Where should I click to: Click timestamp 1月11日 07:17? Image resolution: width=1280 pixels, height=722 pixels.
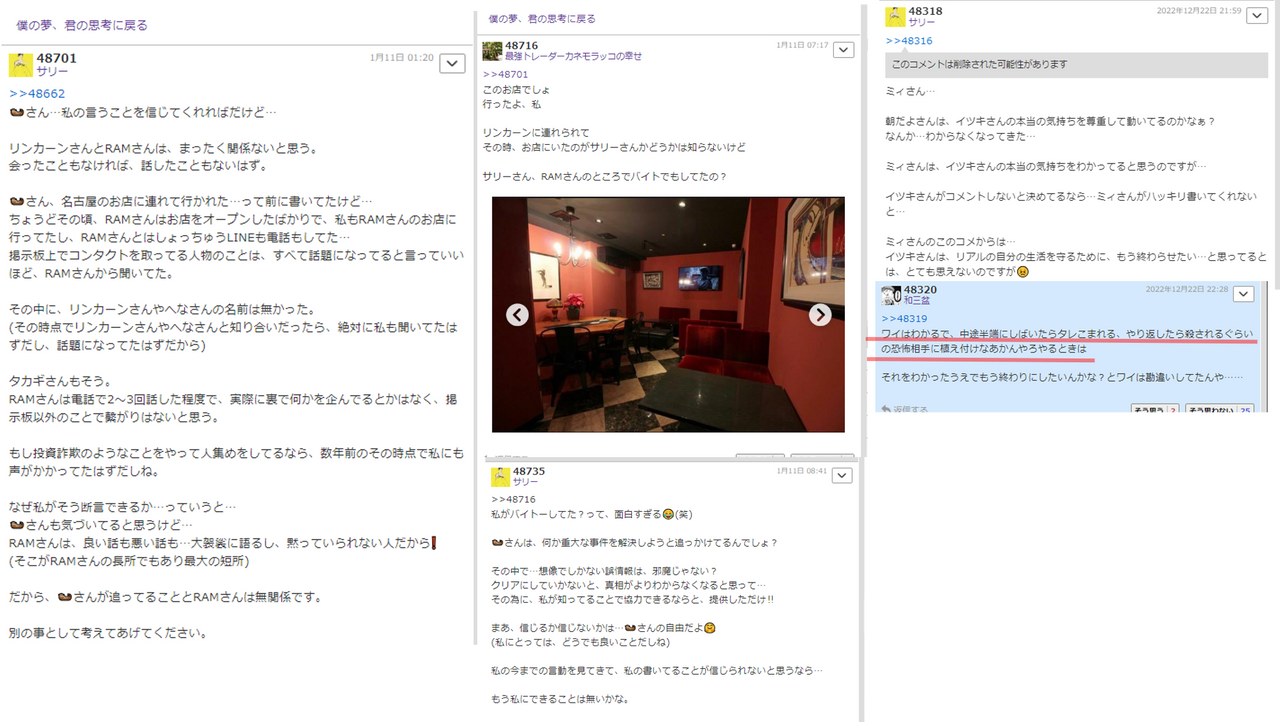pyautogui.click(x=802, y=46)
